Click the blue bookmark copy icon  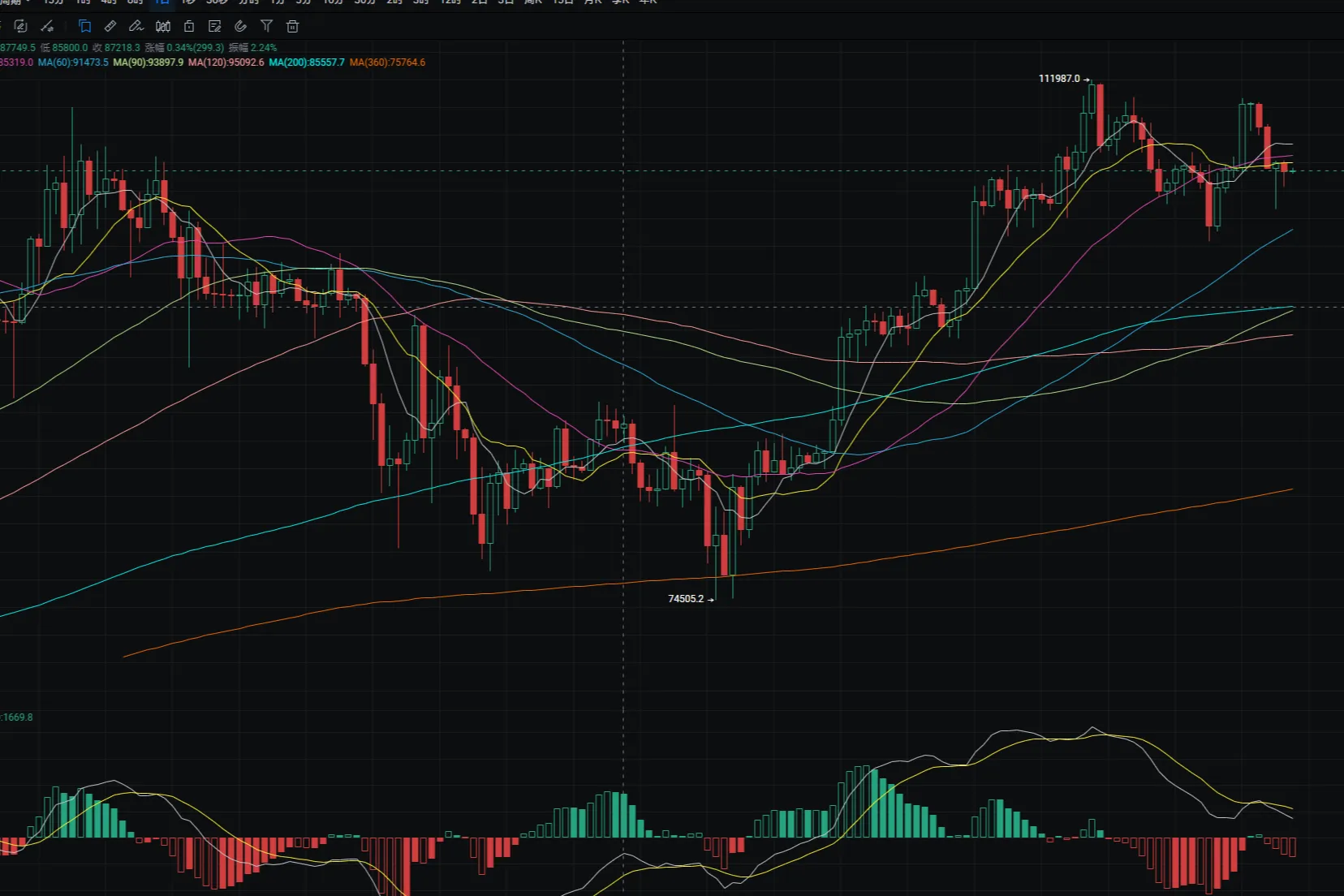point(84,26)
